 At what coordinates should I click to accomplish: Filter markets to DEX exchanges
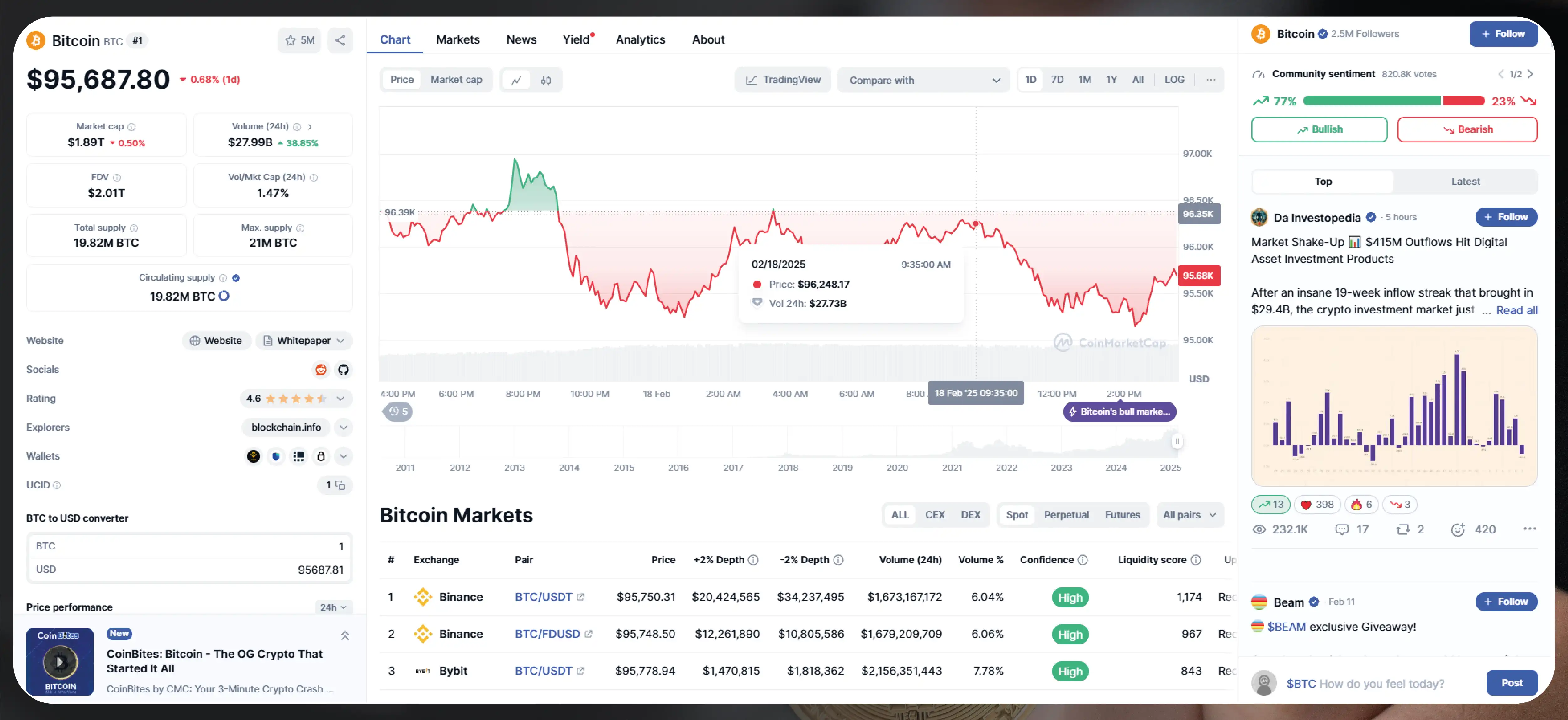pyautogui.click(x=970, y=515)
